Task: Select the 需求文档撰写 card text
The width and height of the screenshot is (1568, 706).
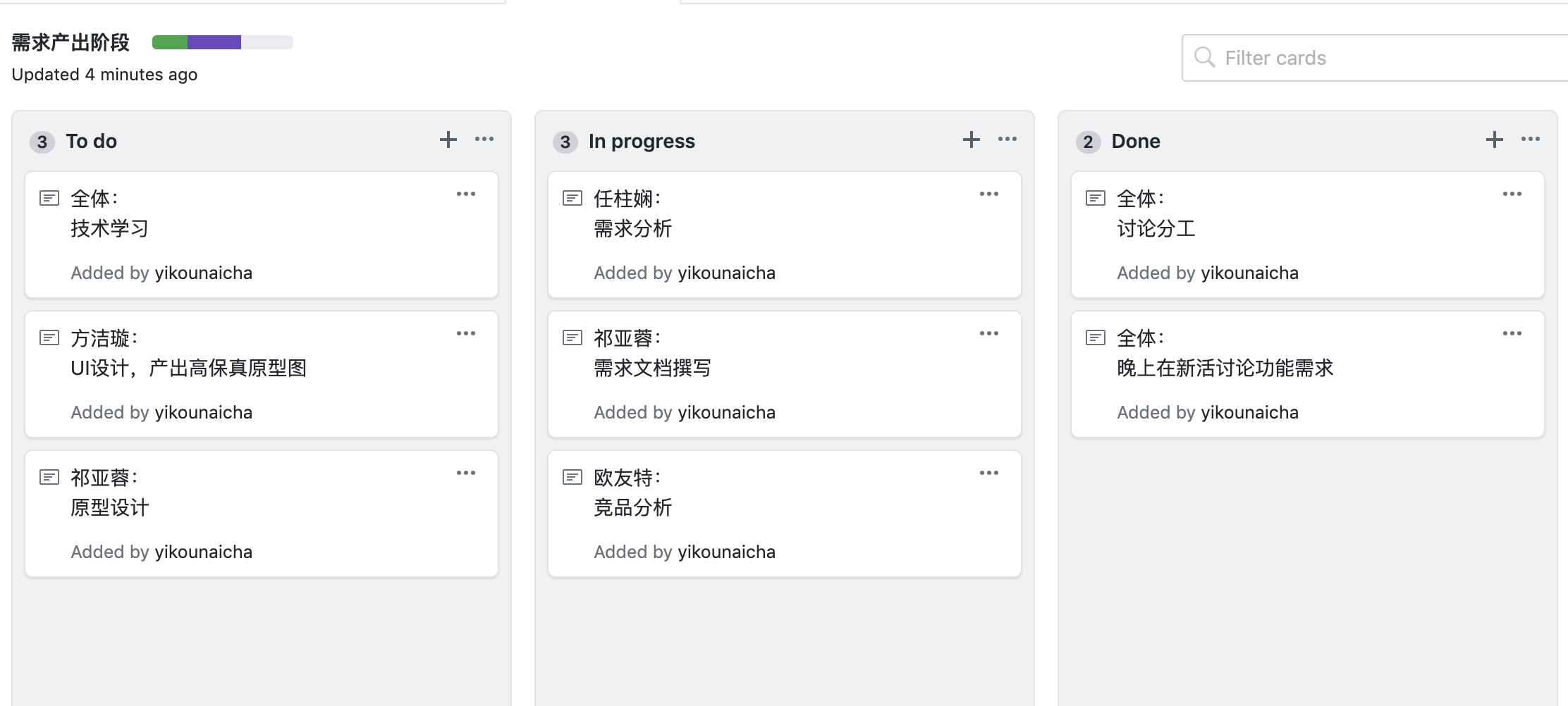Action: click(652, 368)
